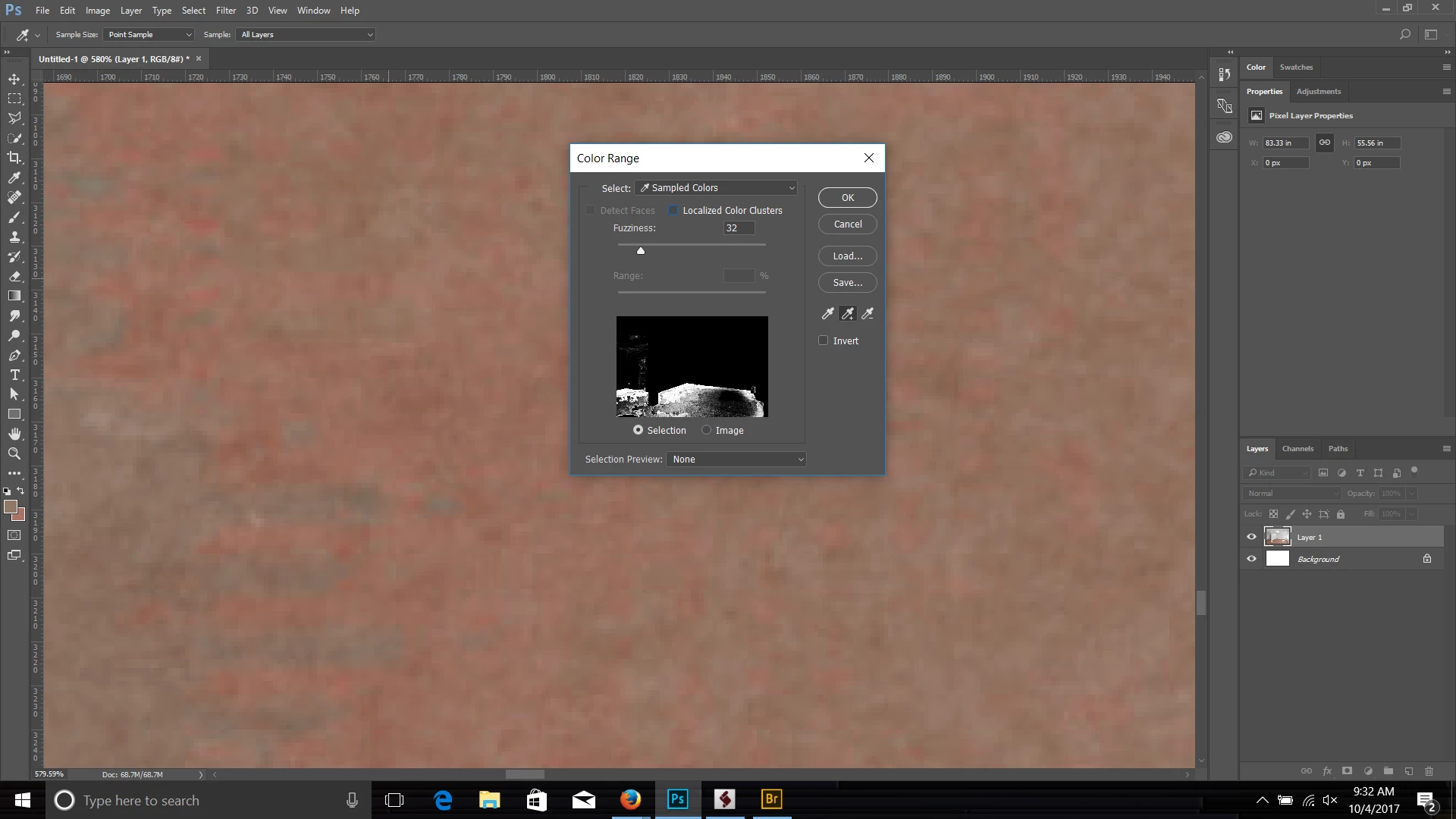1456x819 pixels.
Task: Select the Hand tool
Action: [x=14, y=434]
